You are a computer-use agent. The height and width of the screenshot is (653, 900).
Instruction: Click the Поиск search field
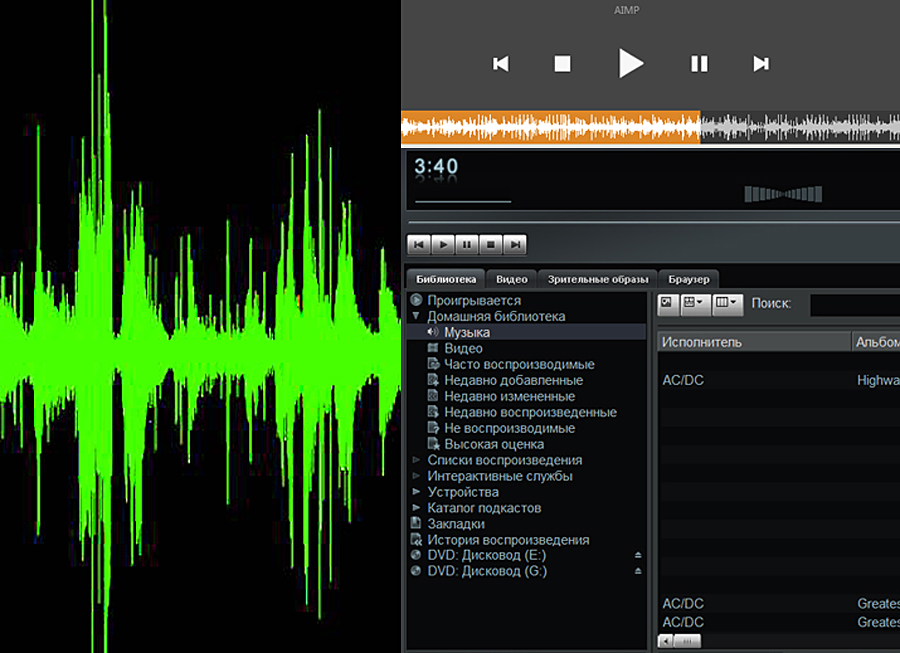coord(854,303)
